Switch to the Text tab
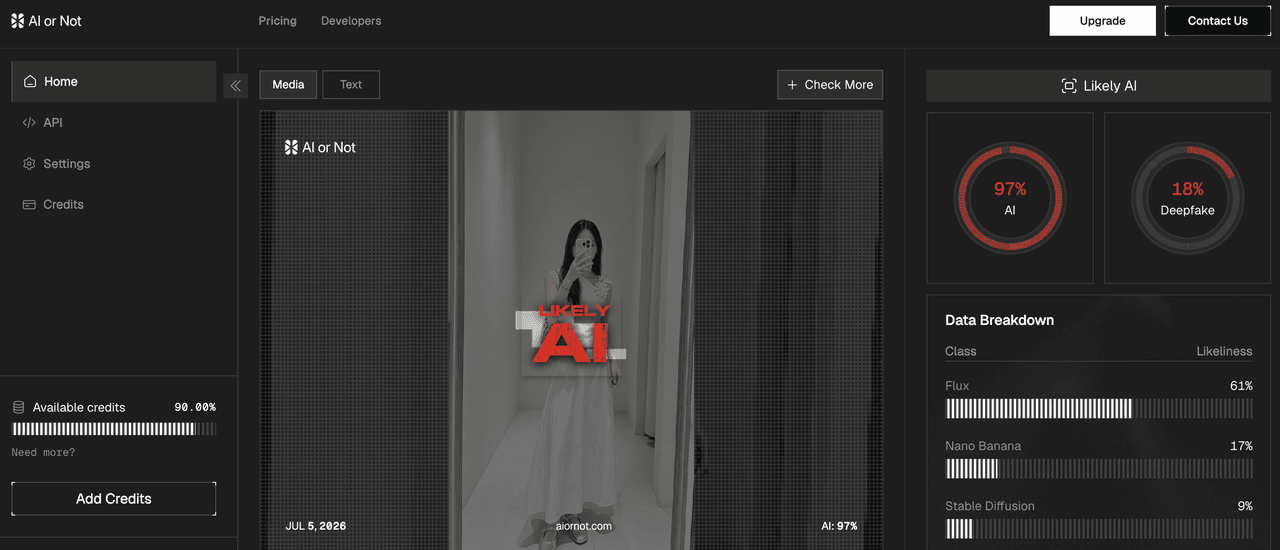 click(x=351, y=85)
